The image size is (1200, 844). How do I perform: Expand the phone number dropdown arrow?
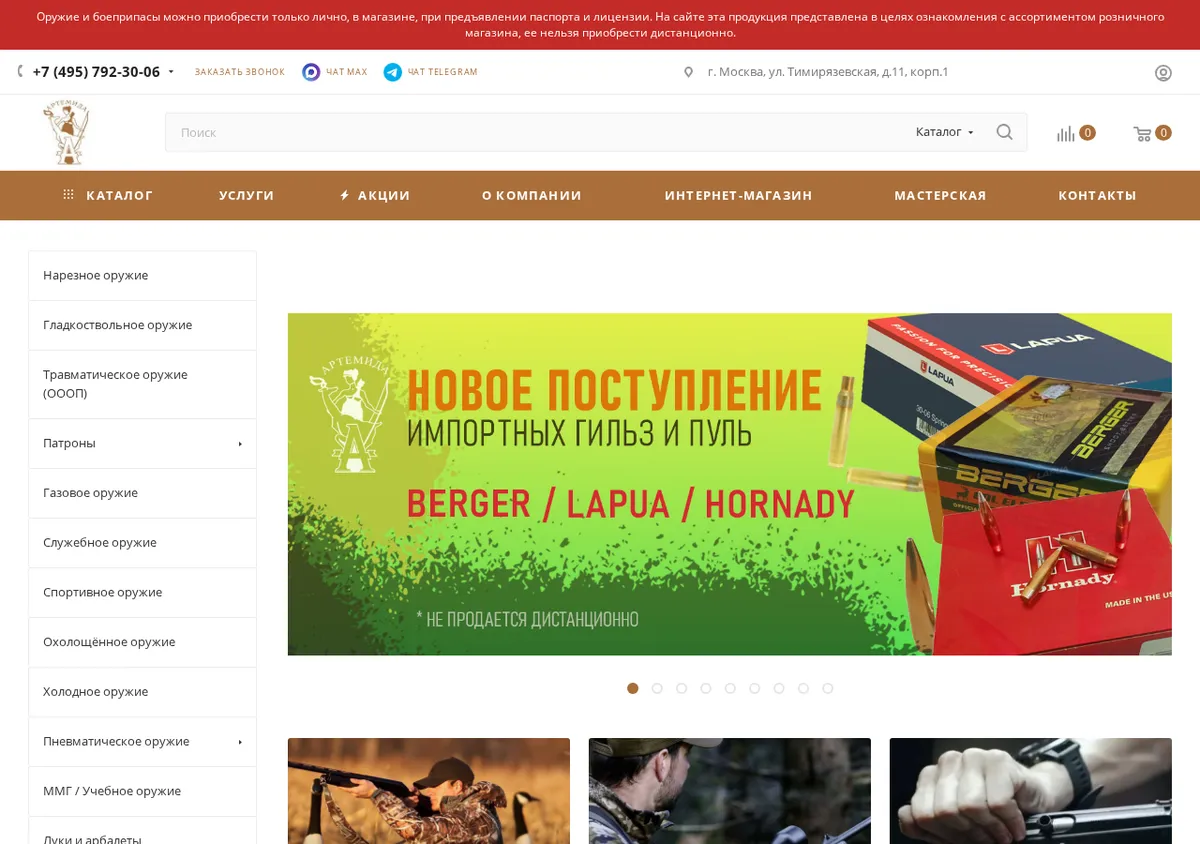[171, 72]
